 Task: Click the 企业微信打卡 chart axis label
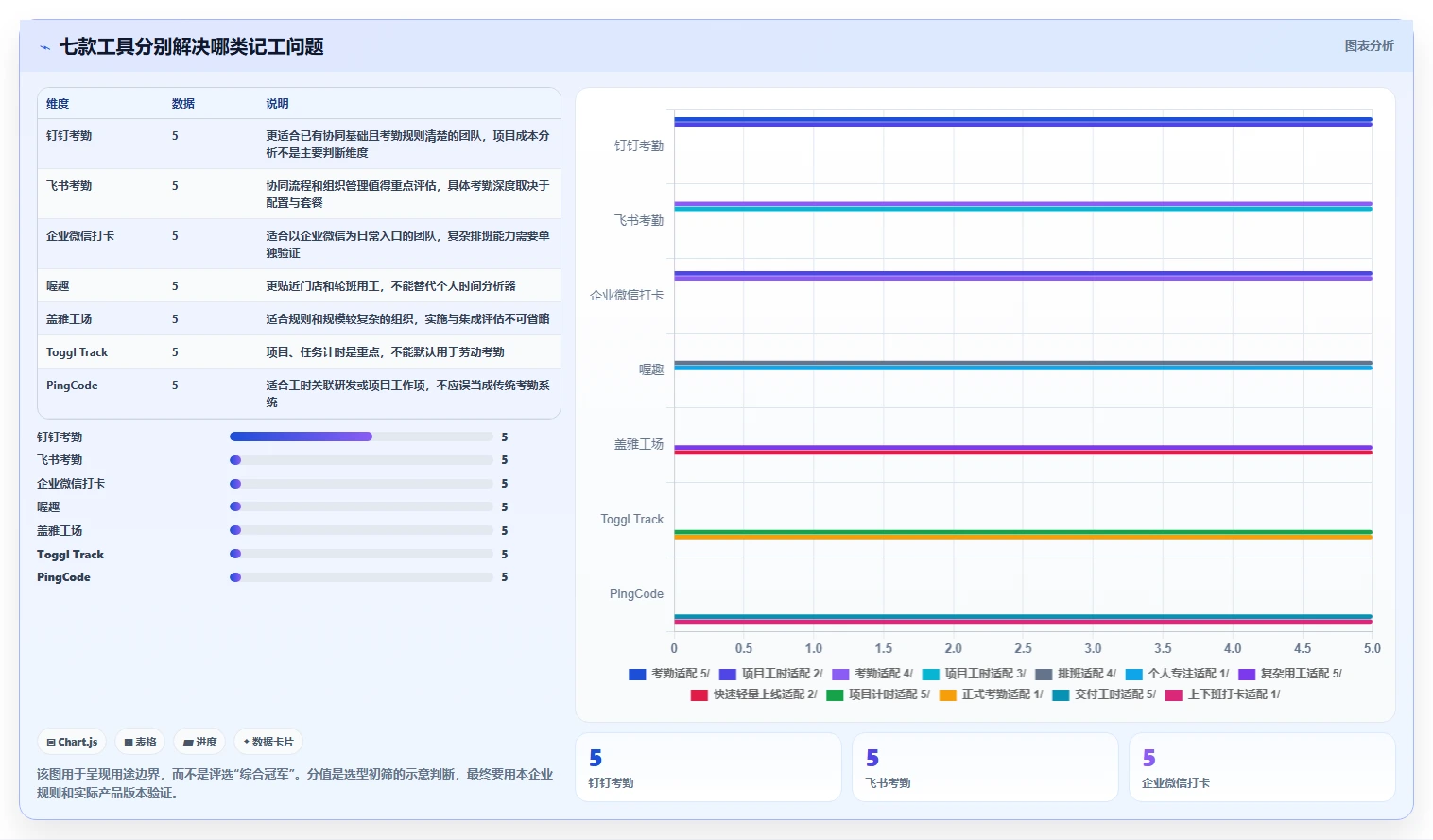click(627, 296)
